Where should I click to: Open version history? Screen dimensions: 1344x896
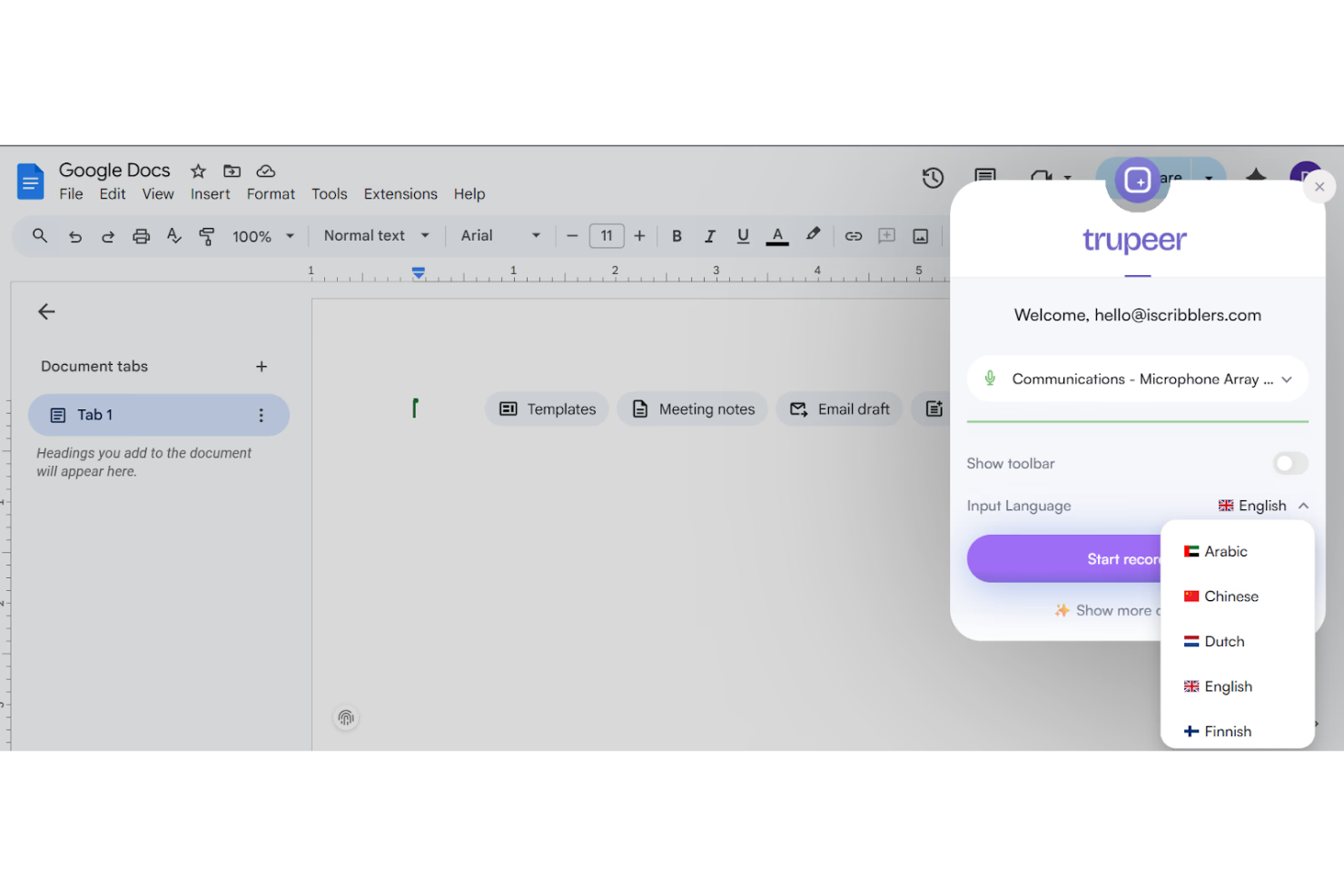[x=933, y=178]
